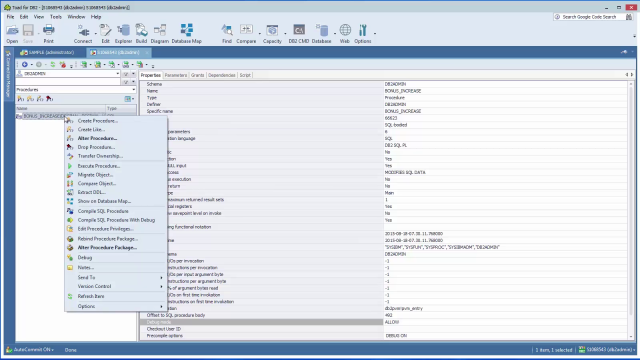Open the Explorer toolbar icon
640x360 pixels.
tap(123, 33)
